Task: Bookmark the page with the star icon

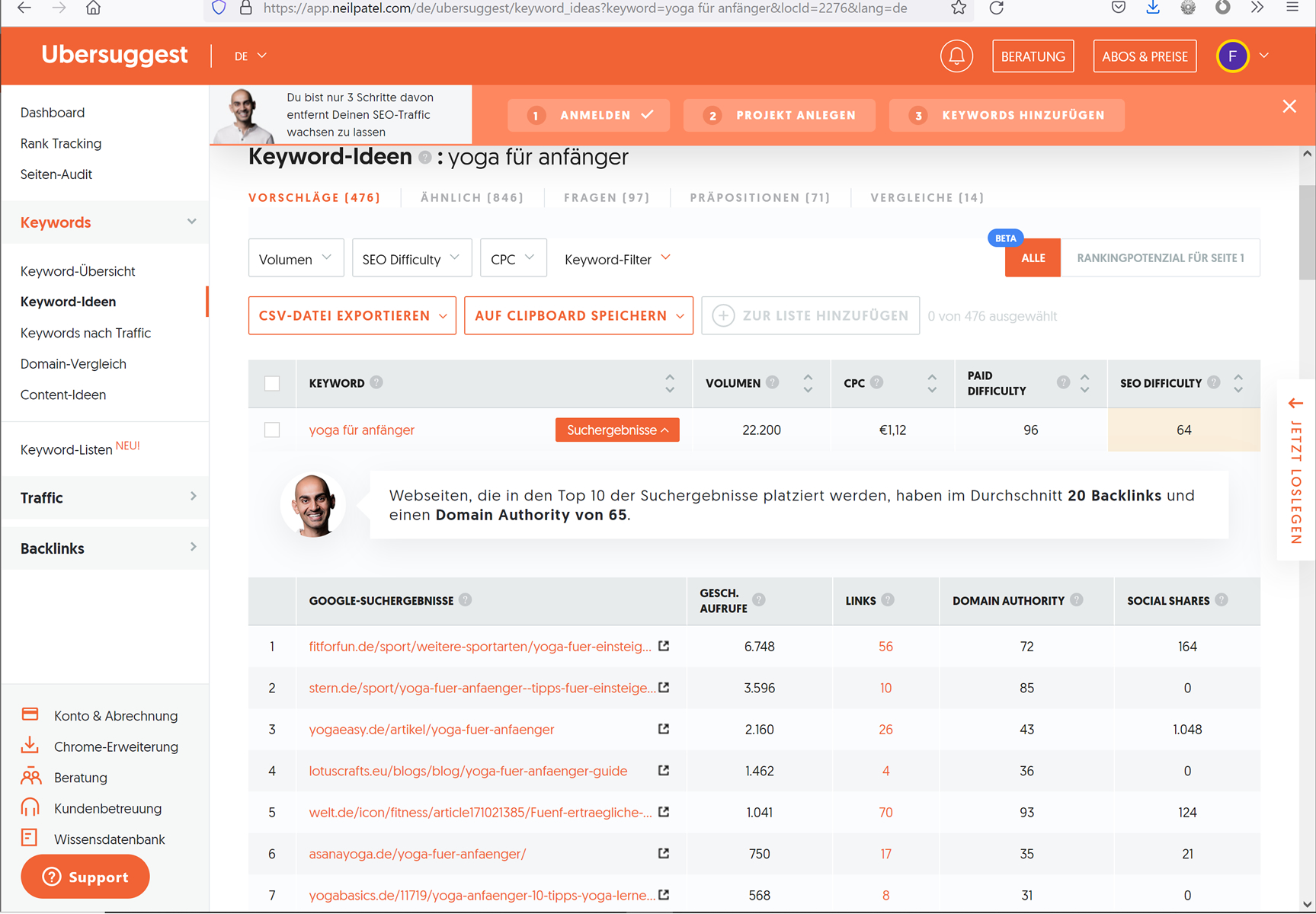Action: click(959, 8)
